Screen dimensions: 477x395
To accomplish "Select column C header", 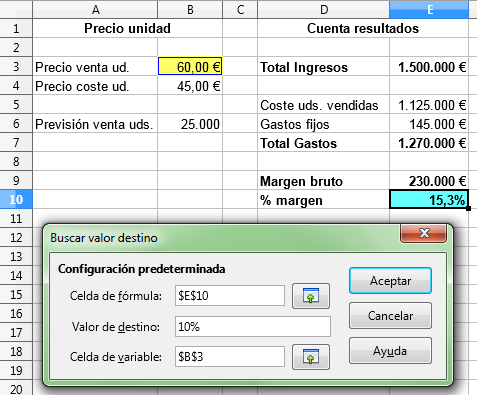I will pyautogui.click(x=240, y=9).
